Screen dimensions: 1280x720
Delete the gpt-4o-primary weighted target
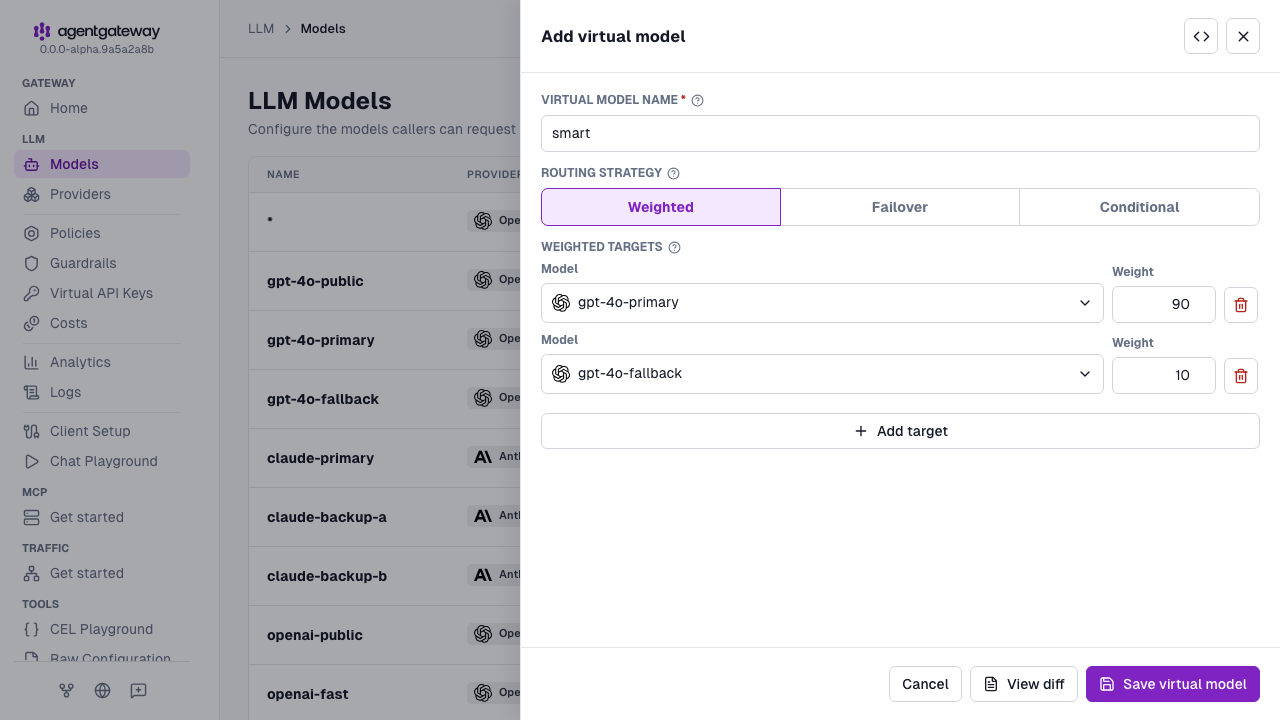(x=1241, y=304)
